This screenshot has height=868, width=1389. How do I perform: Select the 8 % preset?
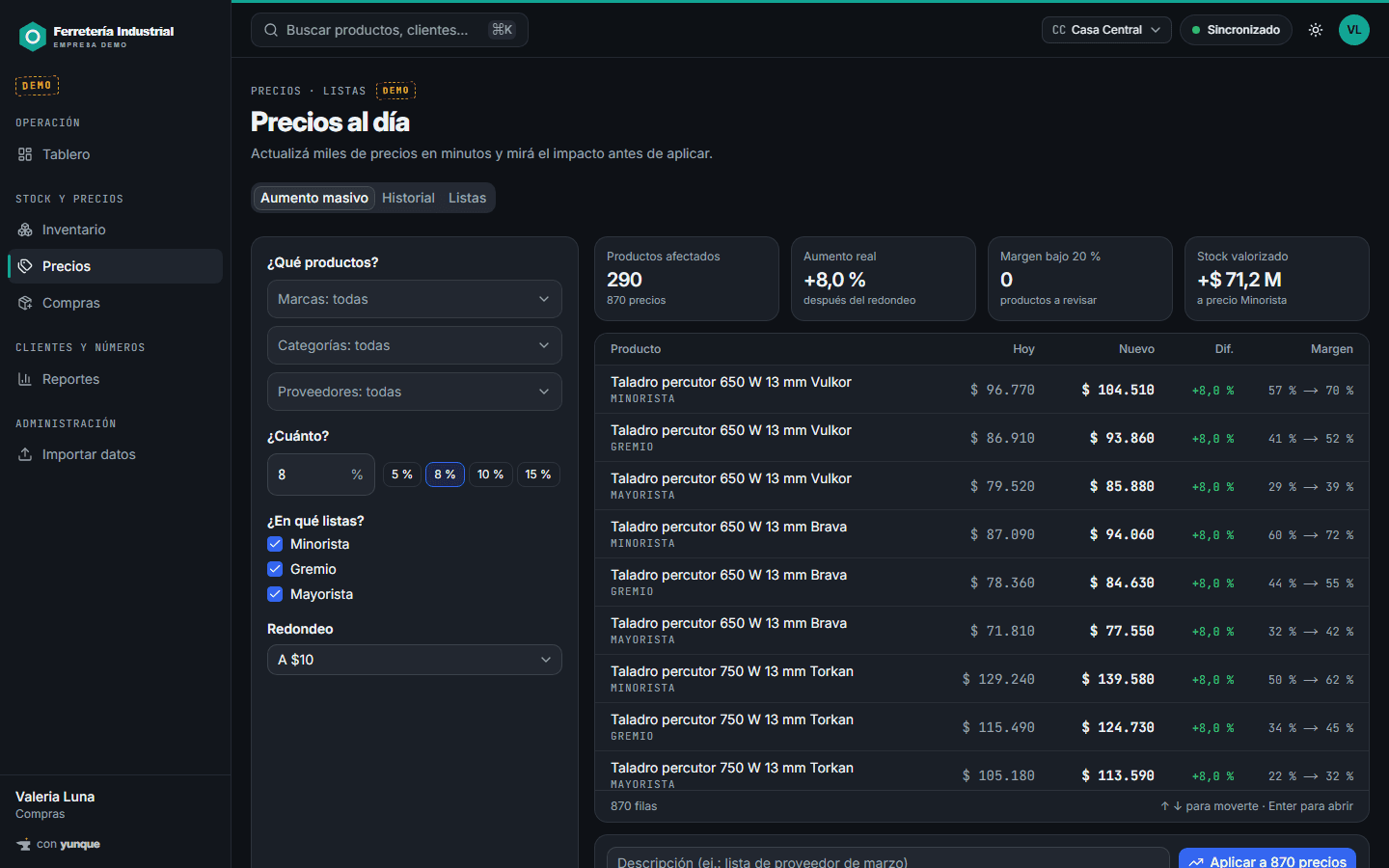445,475
